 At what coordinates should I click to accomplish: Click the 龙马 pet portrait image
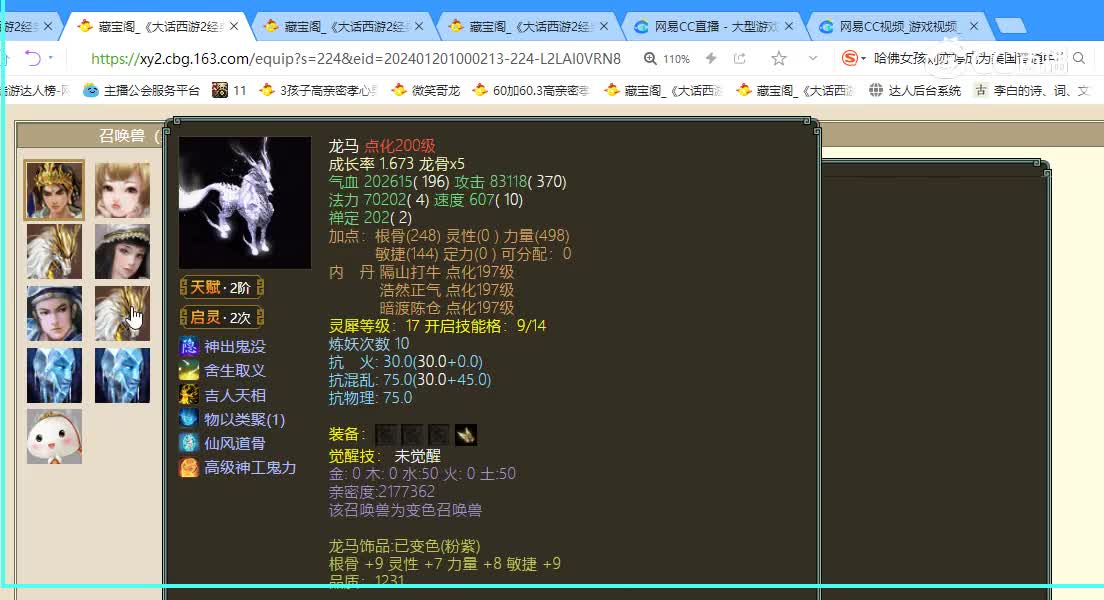[244, 203]
